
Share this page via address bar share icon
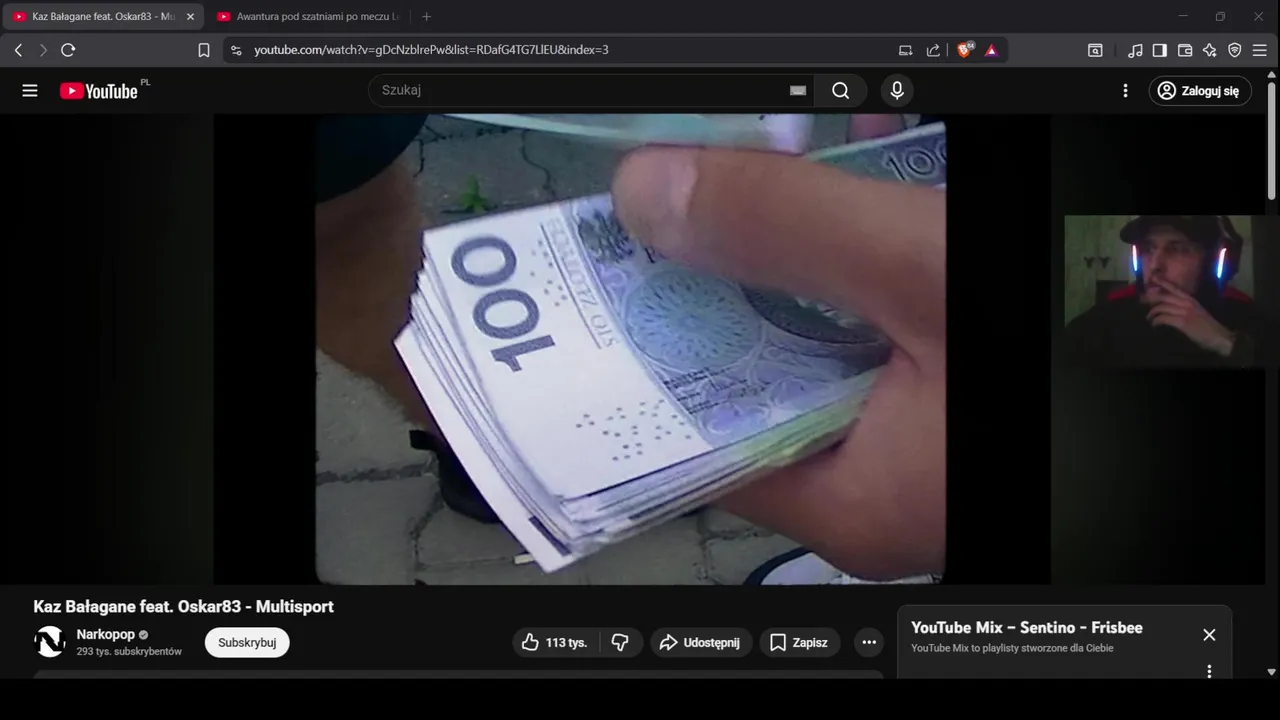[933, 50]
